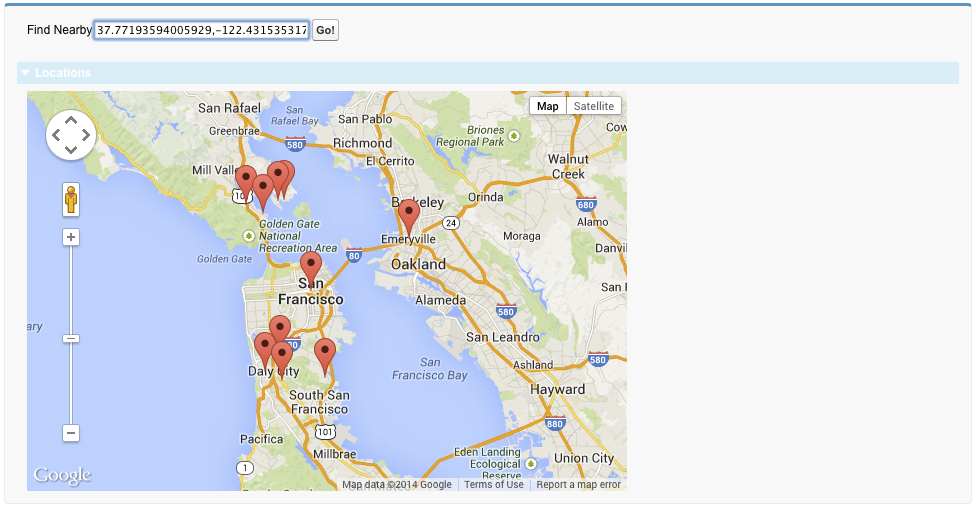Click the zoom slider handle
This screenshot has height=508, width=976.
coord(71,338)
